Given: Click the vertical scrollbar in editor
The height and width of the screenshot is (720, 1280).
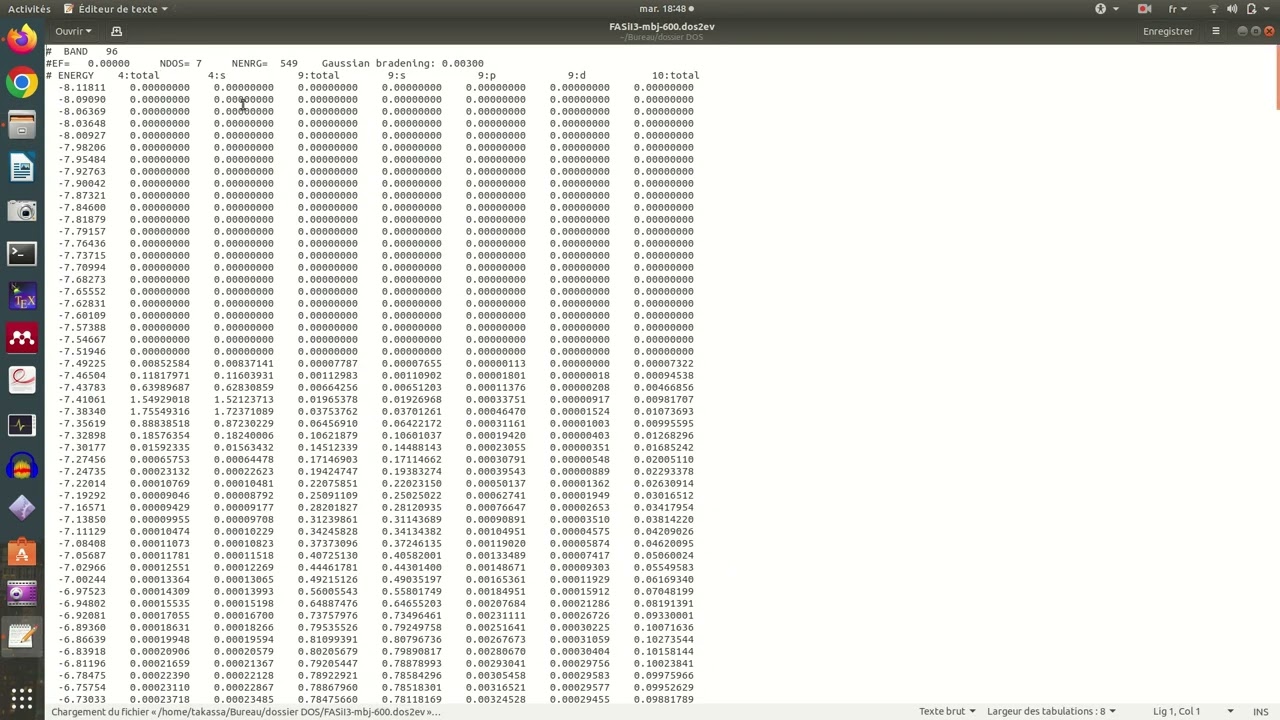Looking at the screenshot, I should tap(1276, 76).
